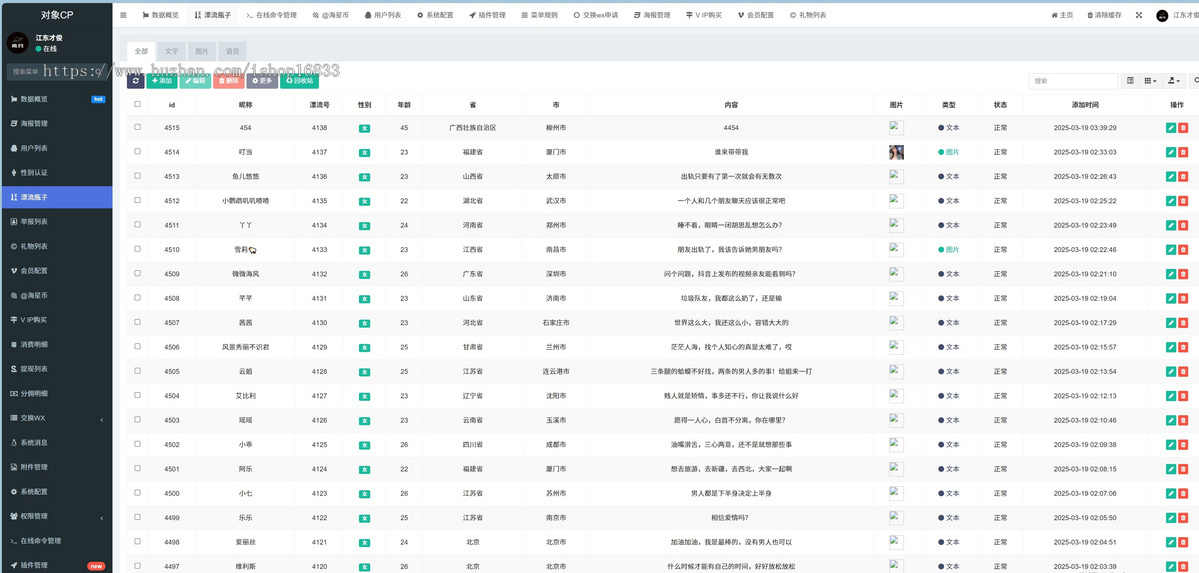This screenshot has height=573, width=1199.
Task: Click the edit pencil icon for row 4500
Action: pyautogui.click(x=1171, y=493)
